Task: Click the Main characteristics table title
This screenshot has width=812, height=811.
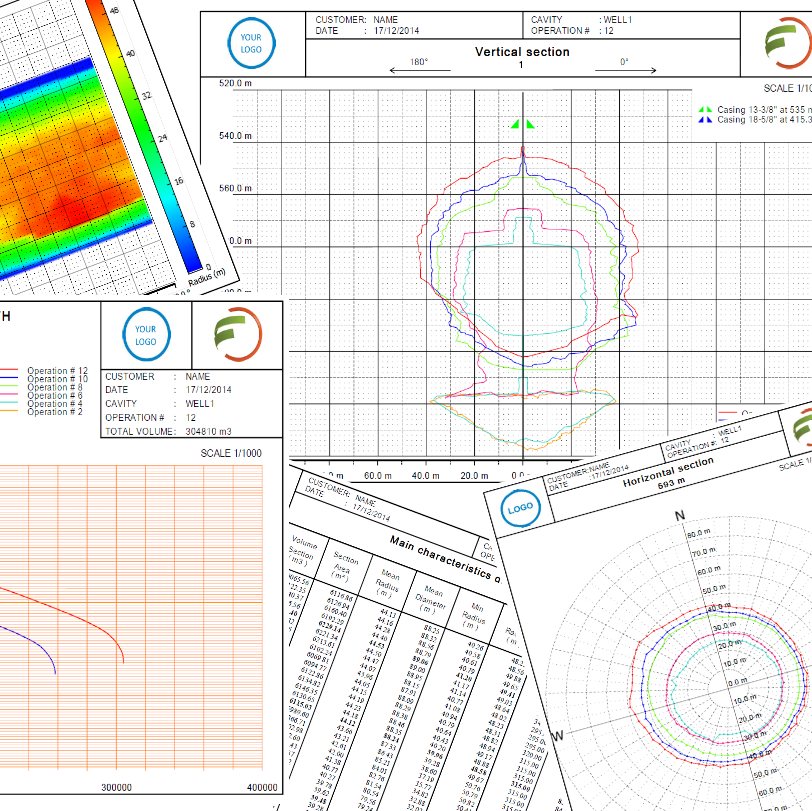Action: pyautogui.click(x=445, y=560)
